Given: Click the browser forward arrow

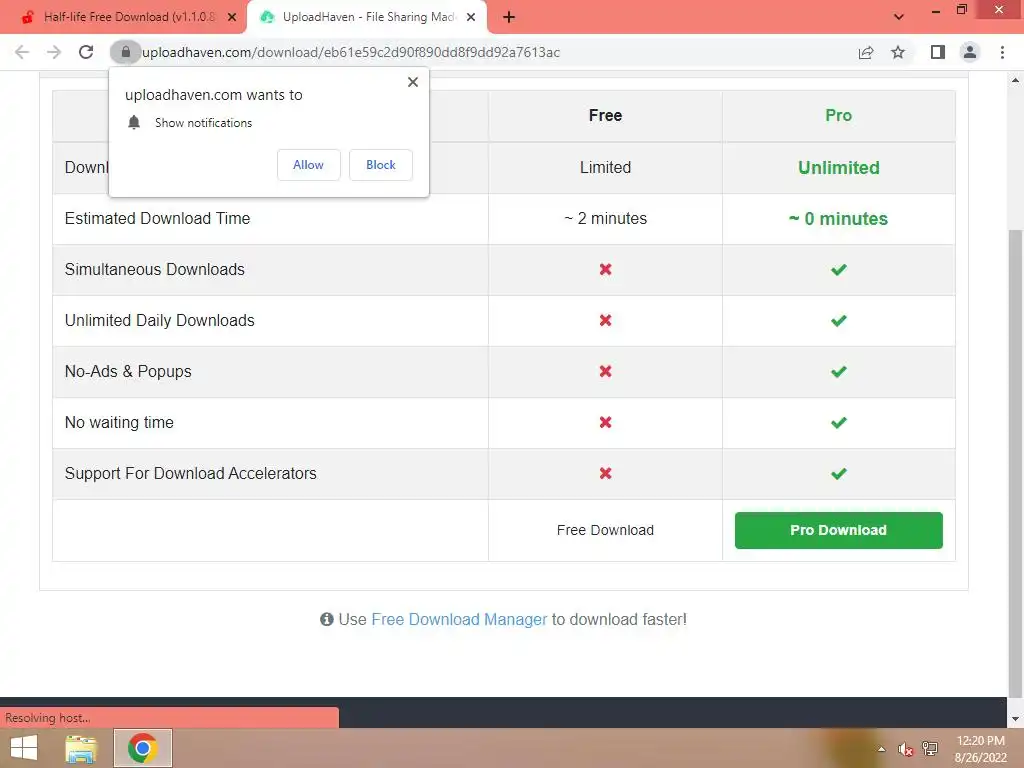Looking at the screenshot, I should [54, 52].
